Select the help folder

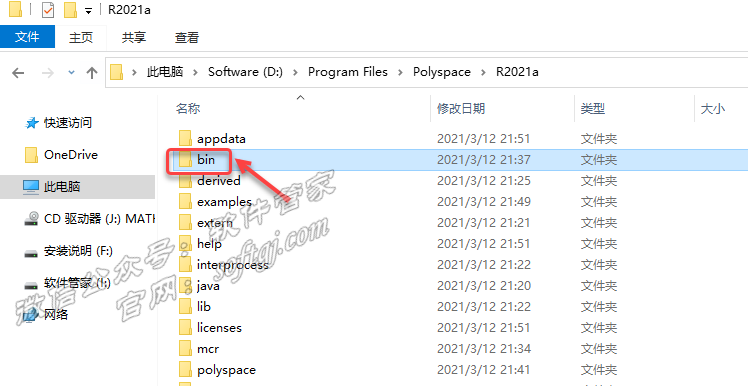[209, 244]
